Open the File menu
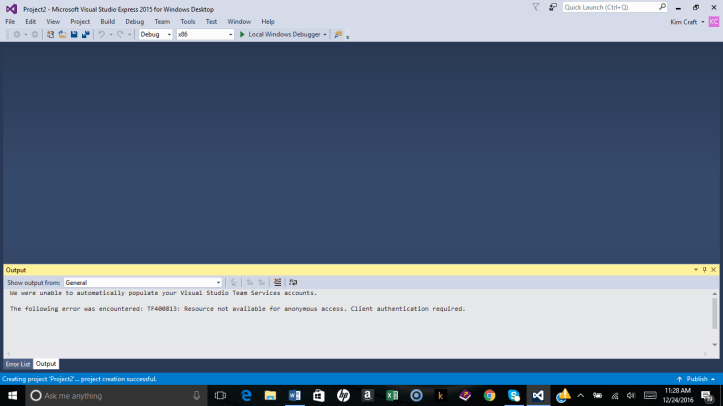 tap(10, 22)
